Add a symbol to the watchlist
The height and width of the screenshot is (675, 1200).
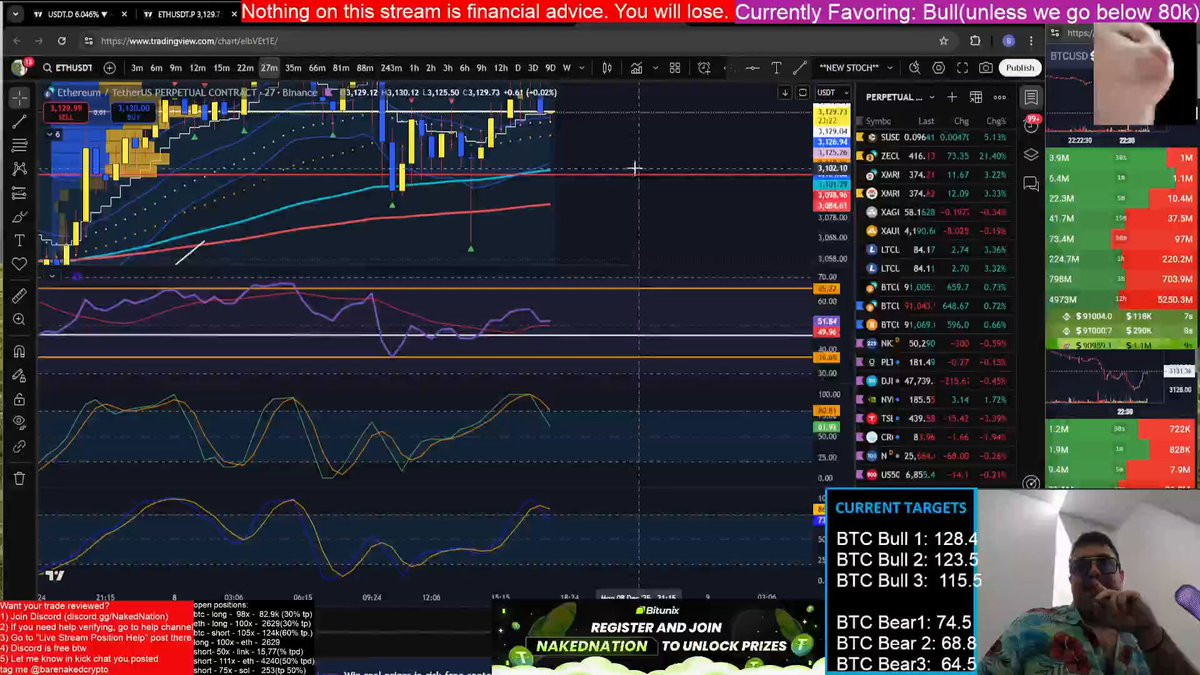point(952,97)
